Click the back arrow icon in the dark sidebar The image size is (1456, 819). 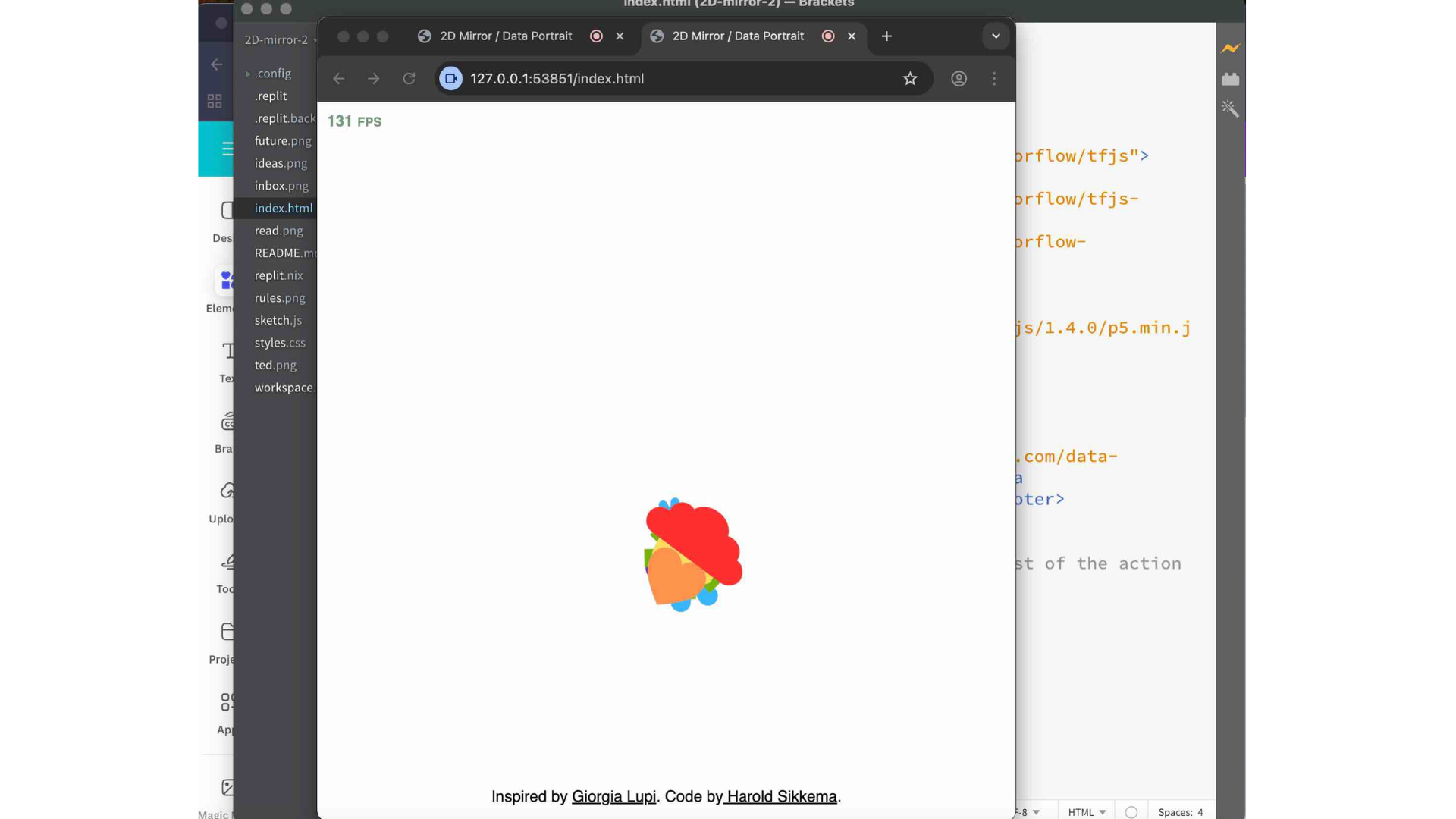pyautogui.click(x=216, y=64)
